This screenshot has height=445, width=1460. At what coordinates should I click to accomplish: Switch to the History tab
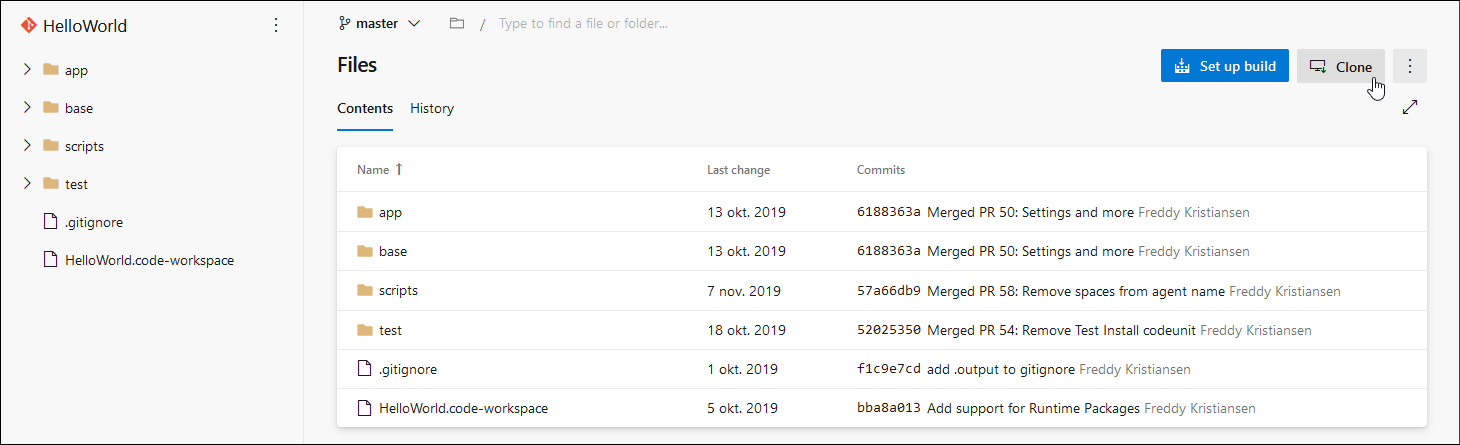tap(432, 108)
